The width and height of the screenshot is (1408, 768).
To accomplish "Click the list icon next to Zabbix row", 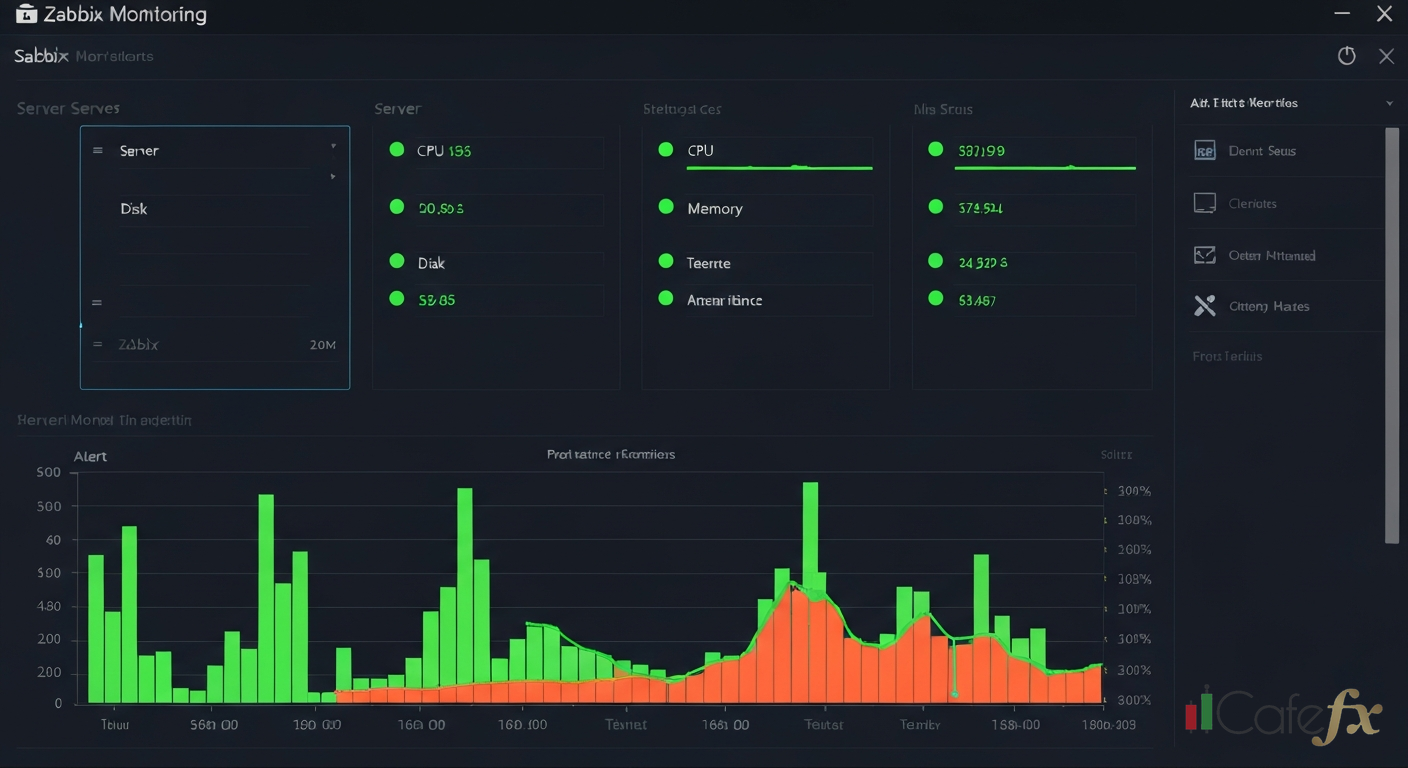I will pos(97,344).
